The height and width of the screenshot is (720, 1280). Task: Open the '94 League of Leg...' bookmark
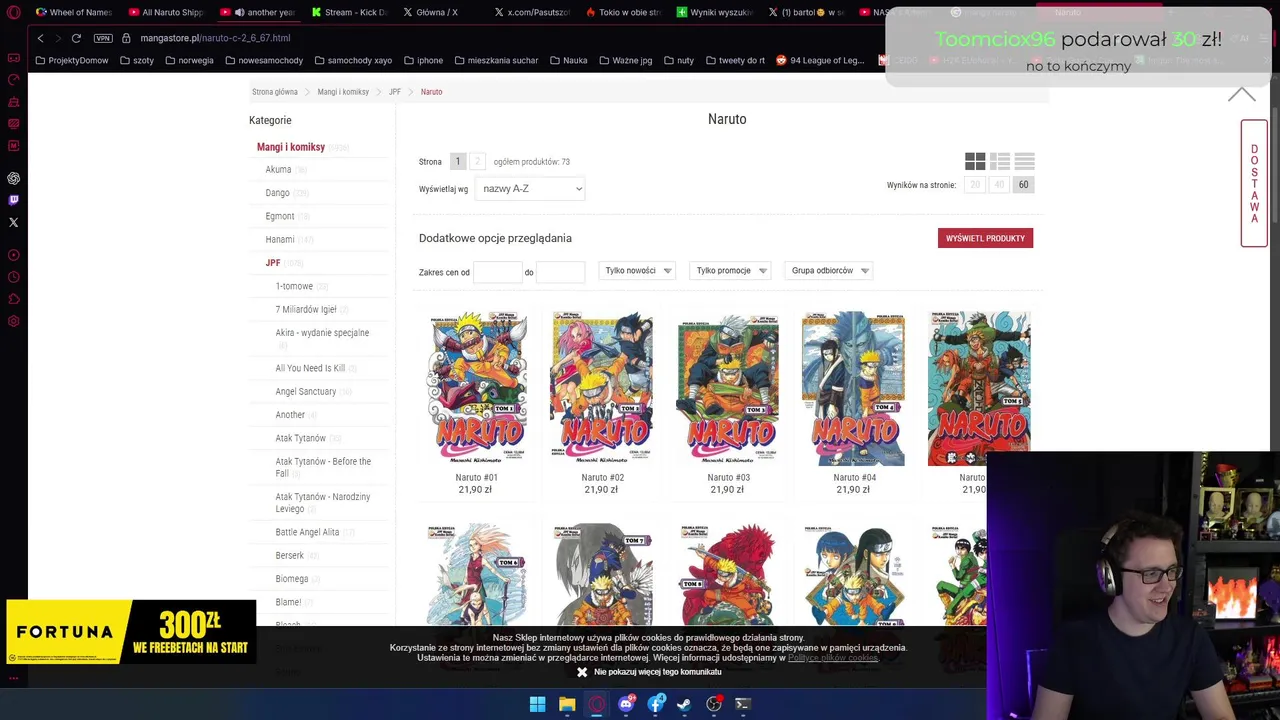tap(820, 60)
